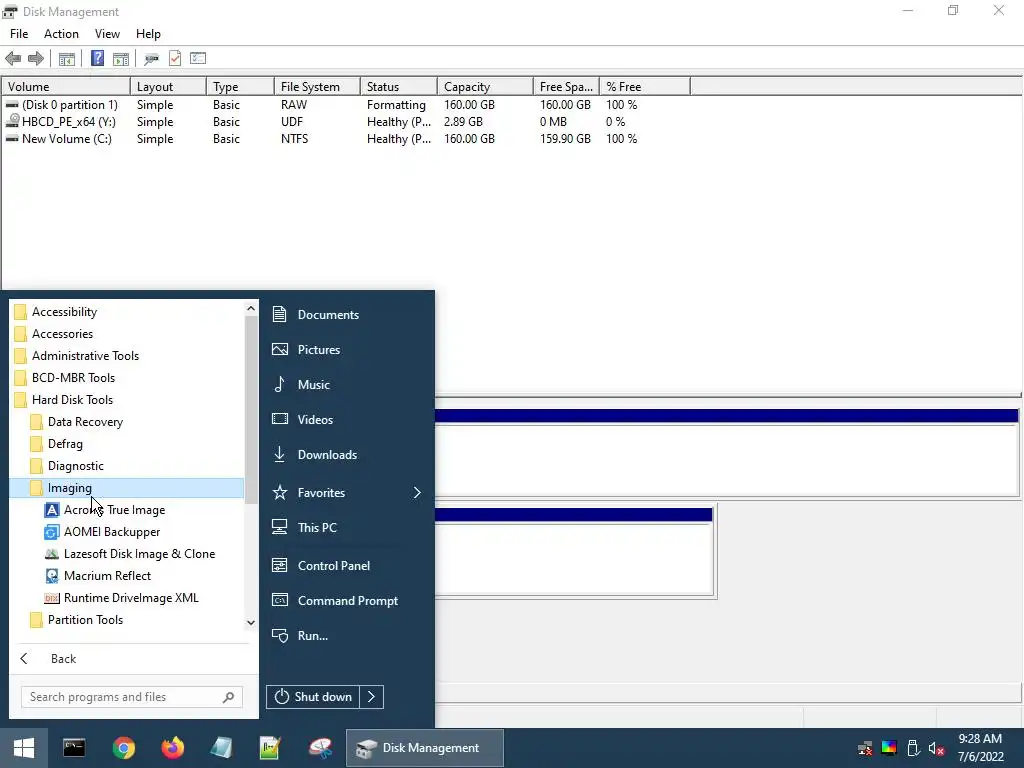Click the network disconnected tray icon

coord(865,748)
